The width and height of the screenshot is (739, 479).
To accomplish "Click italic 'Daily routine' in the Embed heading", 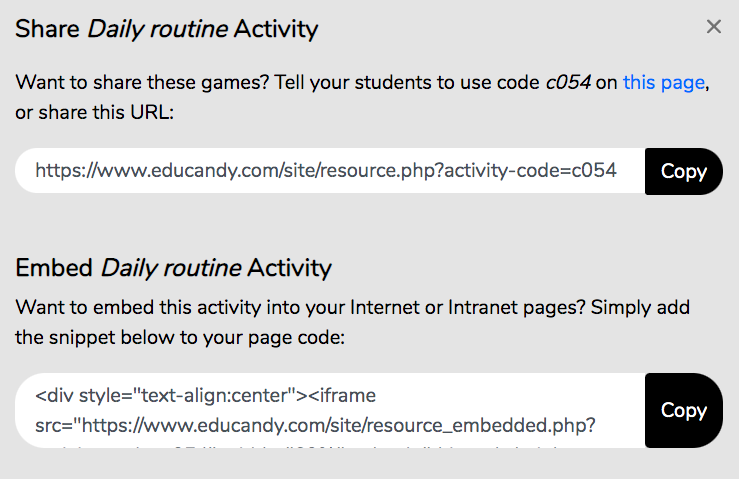I will pyautogui.click(x=171, y=267).
